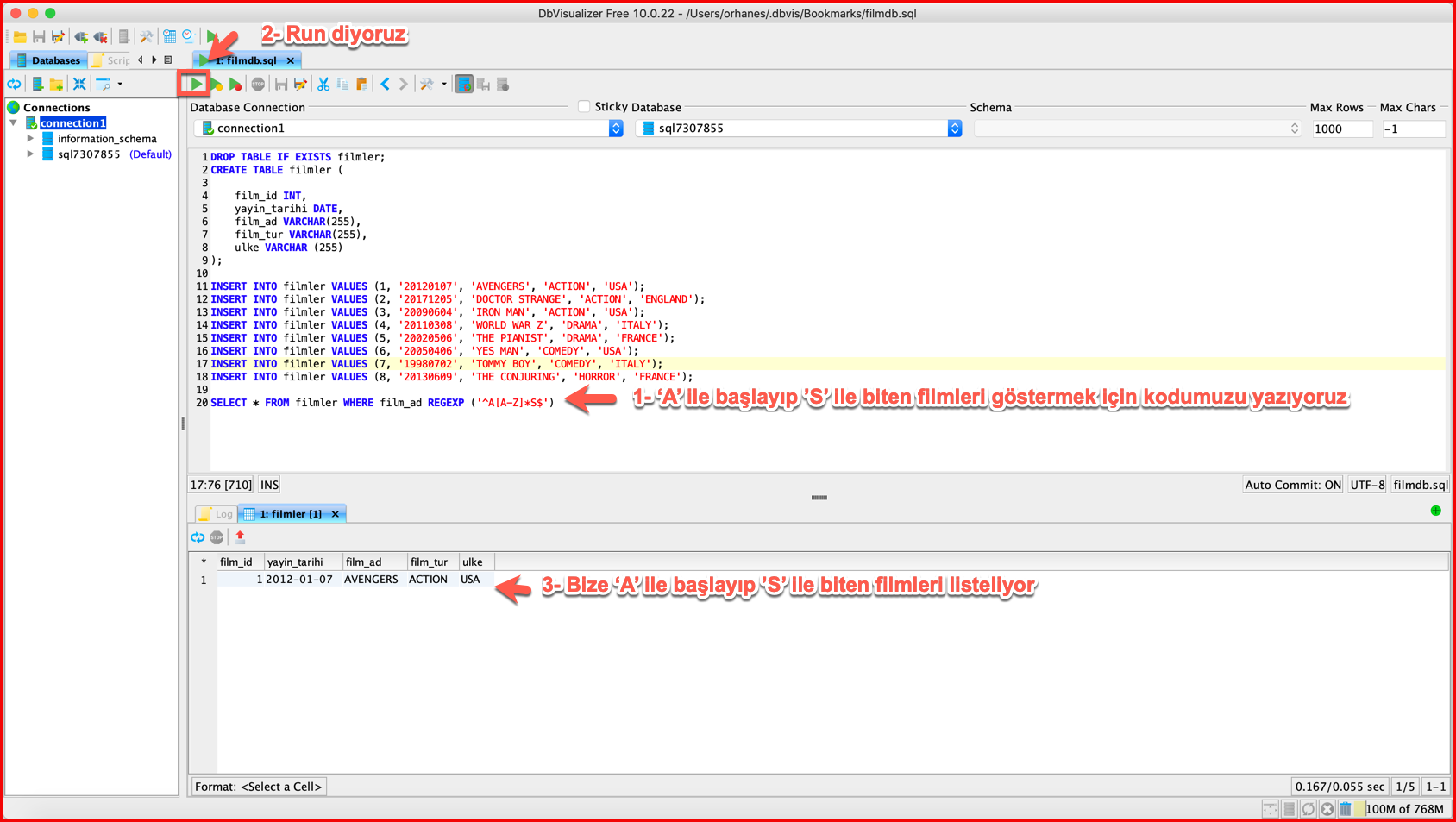
Task: Expand the sql7307855 tree node
Action: tap(30, 154)
